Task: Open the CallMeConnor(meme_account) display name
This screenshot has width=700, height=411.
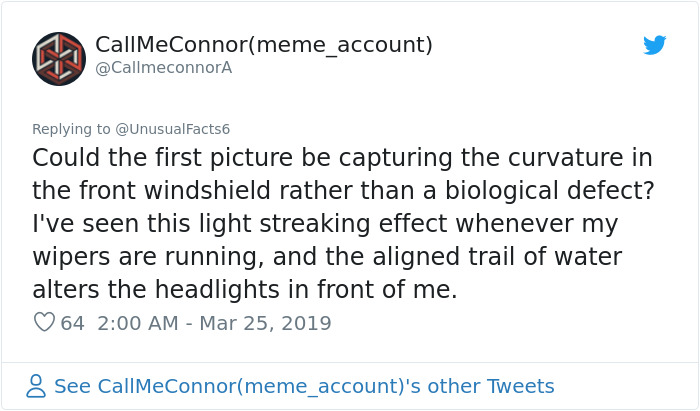Action: [264, 44]
